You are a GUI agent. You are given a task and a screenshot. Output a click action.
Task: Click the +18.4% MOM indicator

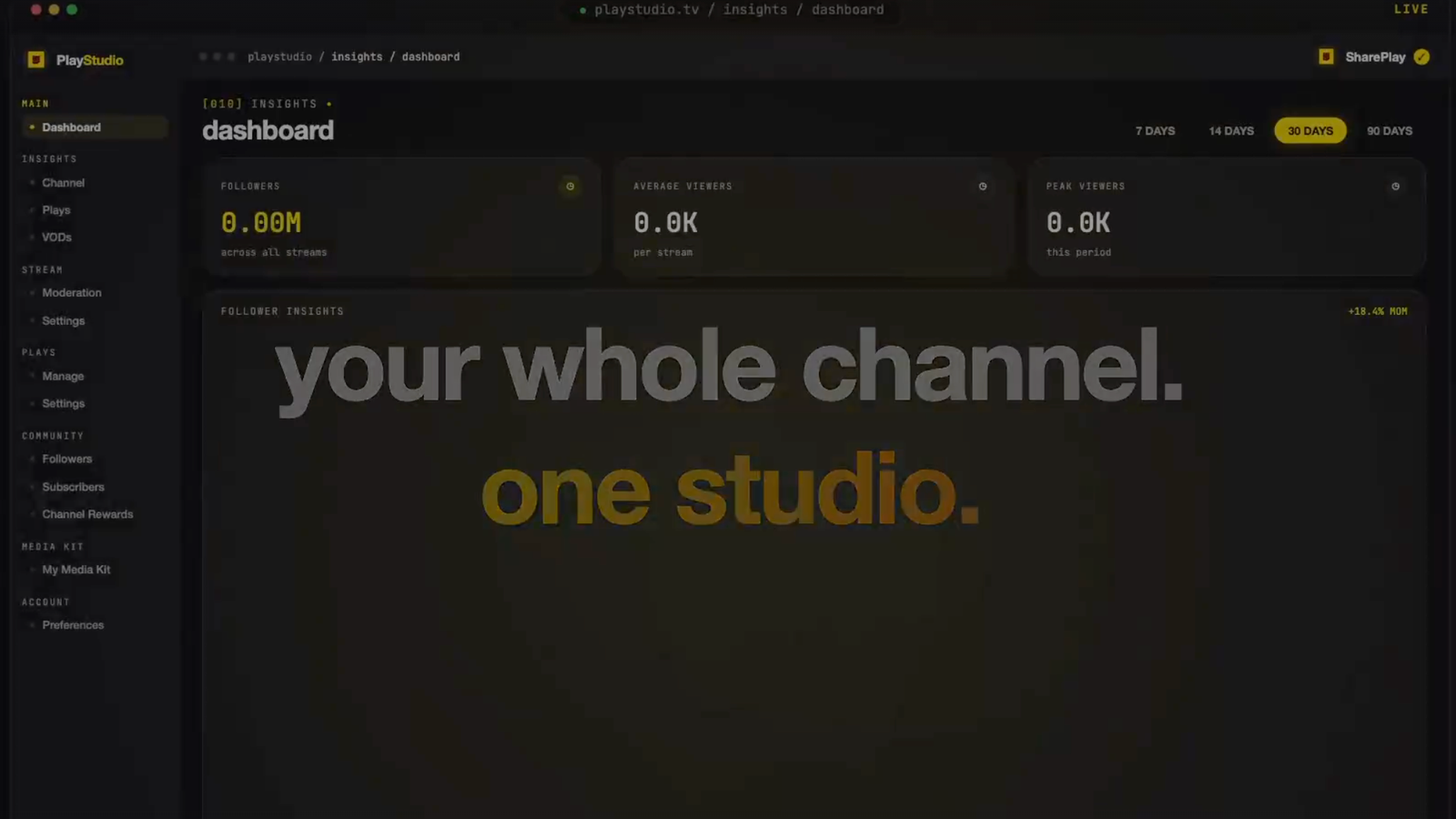coord(1378,311)
